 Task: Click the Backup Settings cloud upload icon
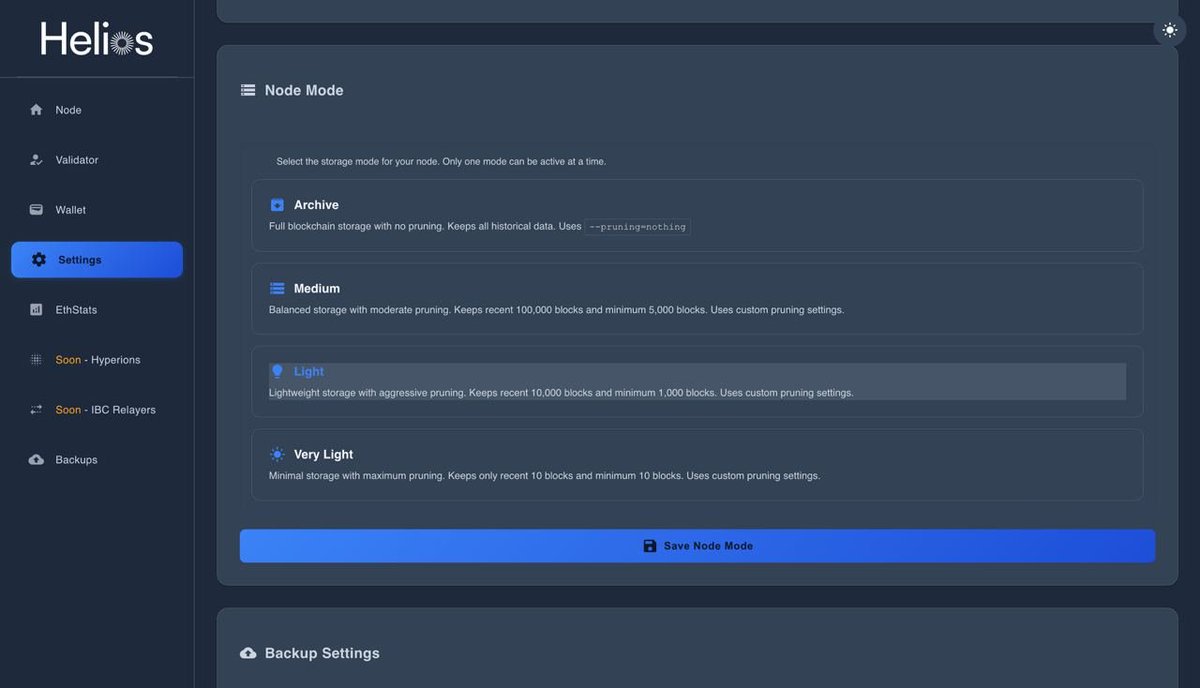[248, 653]
